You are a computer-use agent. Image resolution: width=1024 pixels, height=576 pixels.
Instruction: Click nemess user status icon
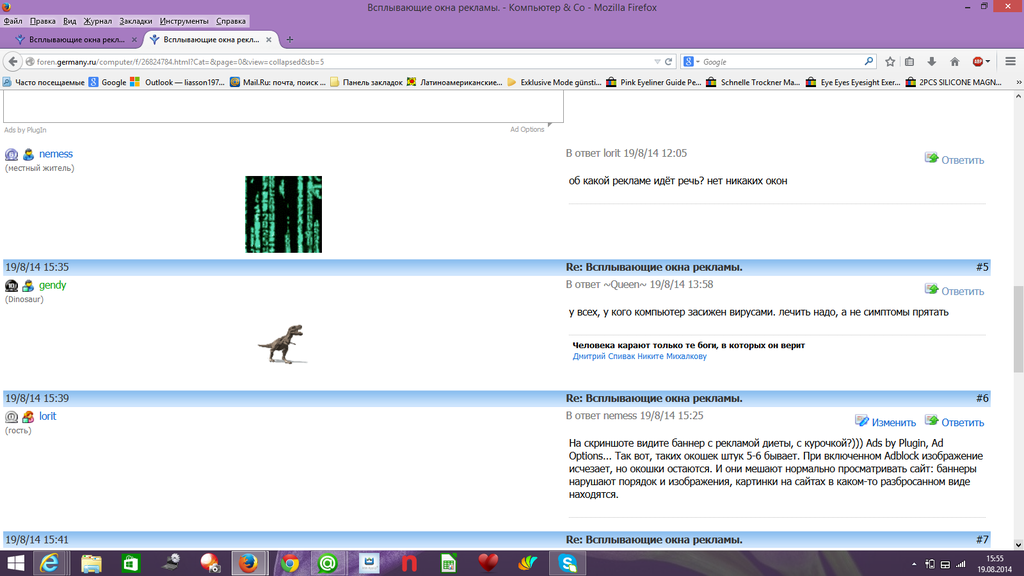click(11, 155)
